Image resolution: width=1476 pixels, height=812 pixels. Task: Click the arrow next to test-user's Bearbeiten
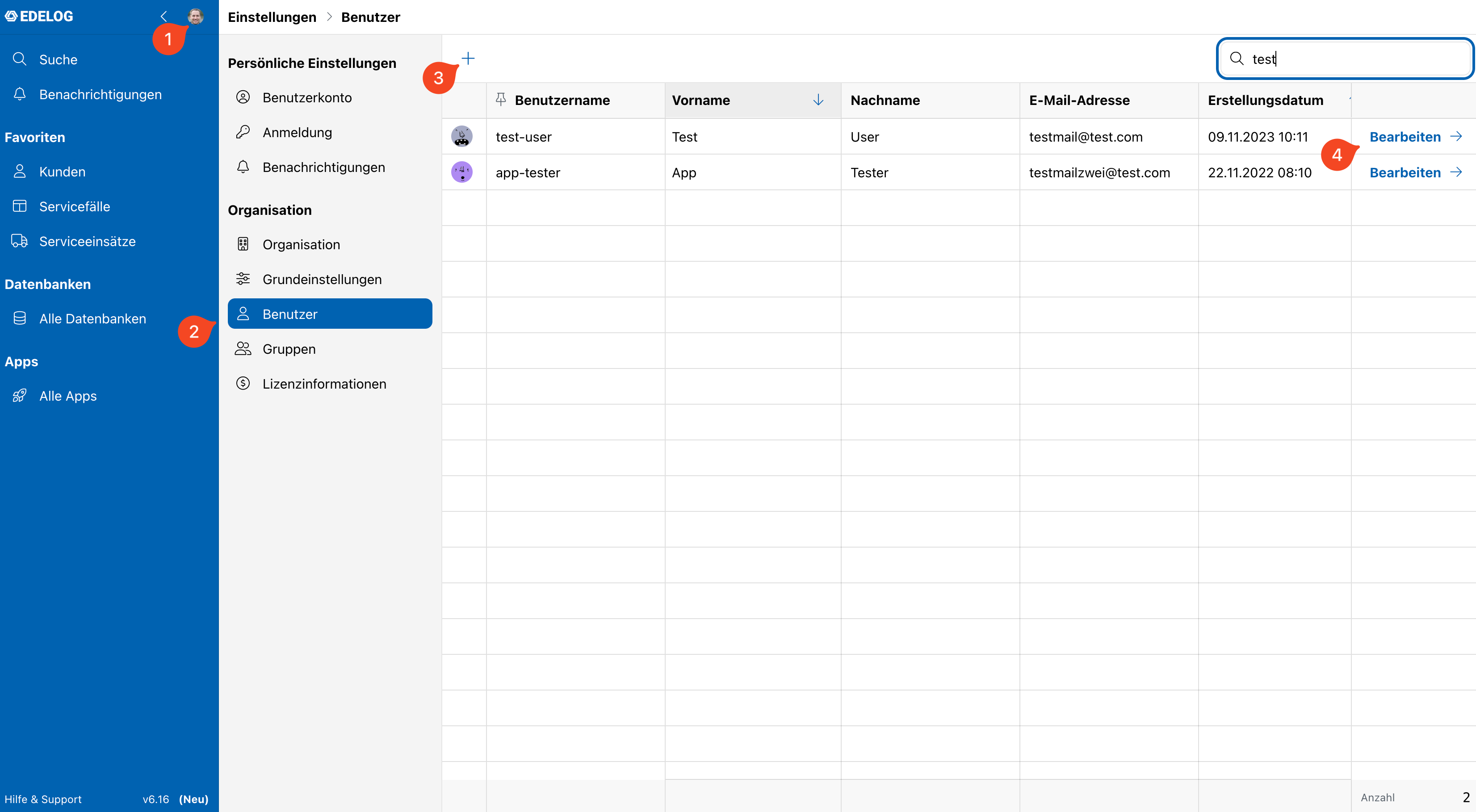(1456, 136)
